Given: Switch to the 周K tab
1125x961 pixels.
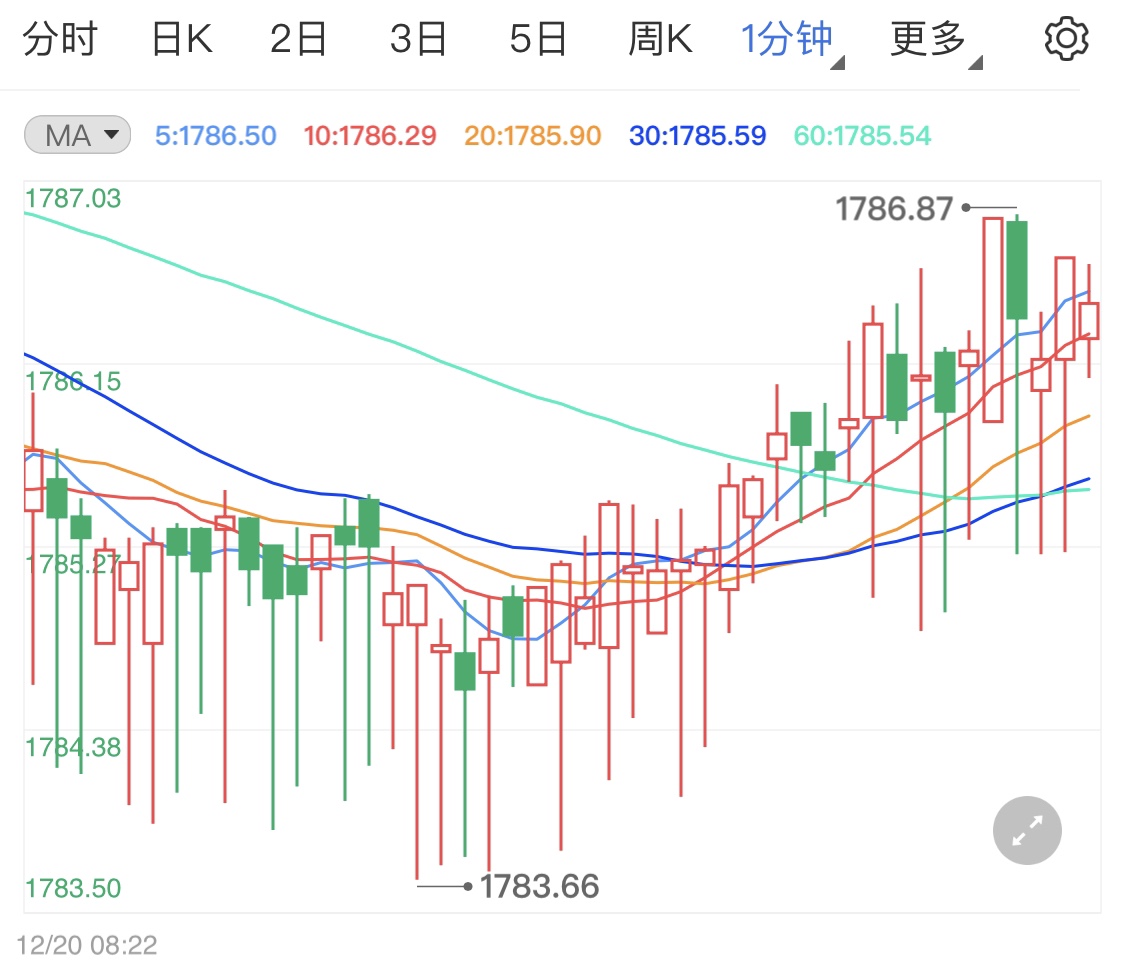Looking at the screenshot, I should [660, 39].
